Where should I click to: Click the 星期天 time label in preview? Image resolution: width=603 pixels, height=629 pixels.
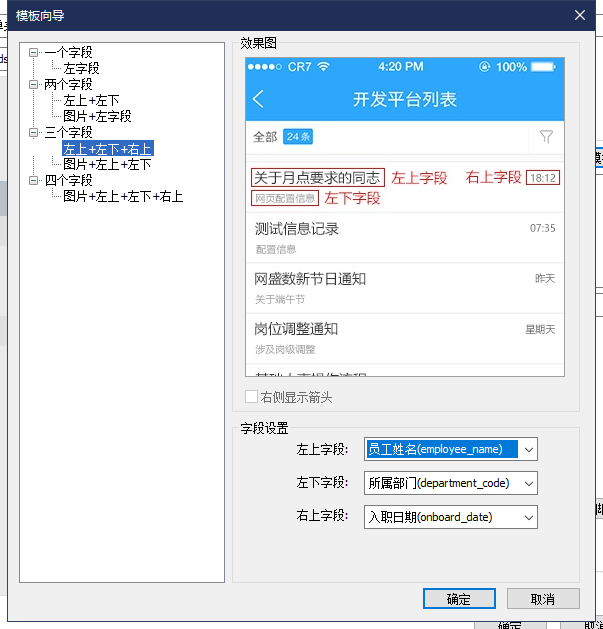pos(540,329)
